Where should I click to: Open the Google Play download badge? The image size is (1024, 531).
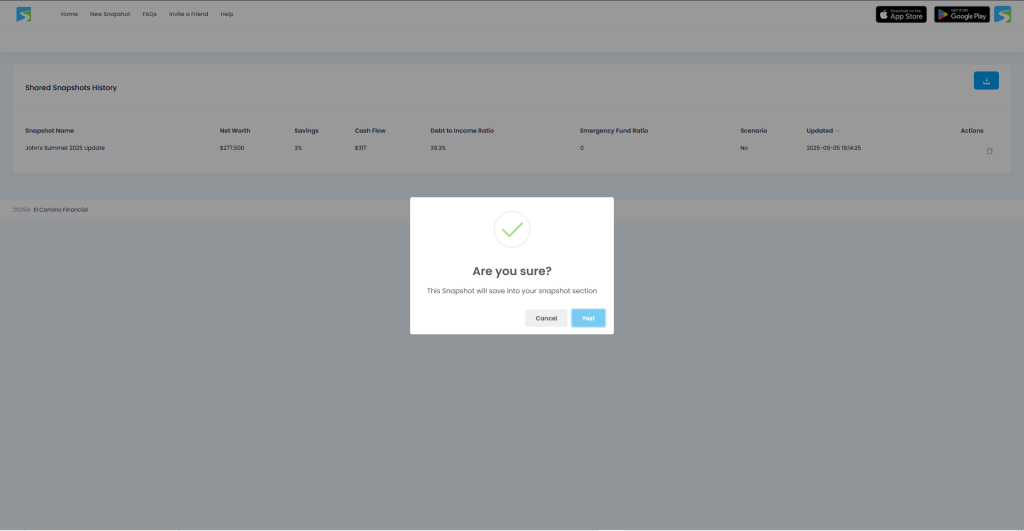pos(961,14)
